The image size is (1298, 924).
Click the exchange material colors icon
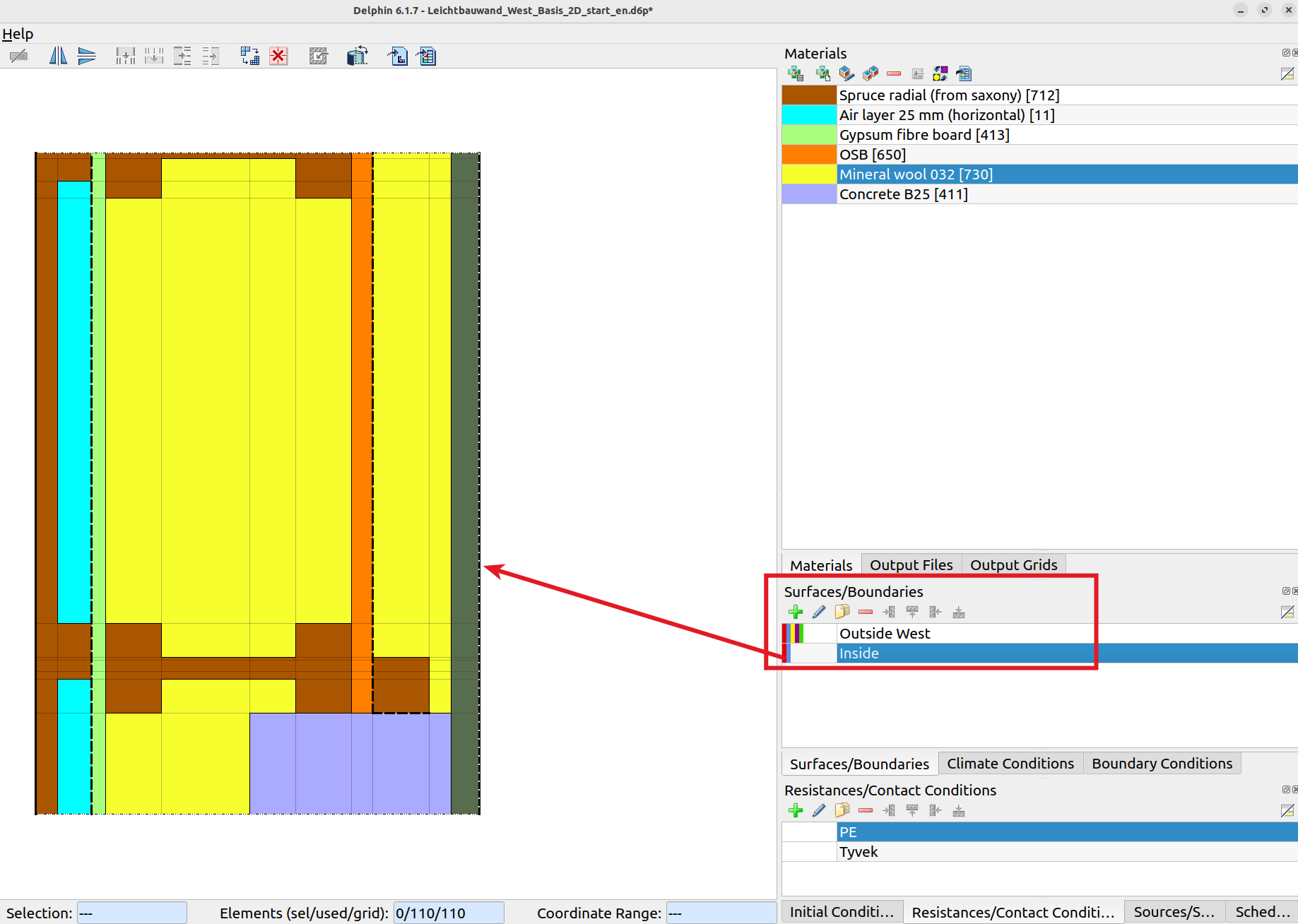pos(940,73)
